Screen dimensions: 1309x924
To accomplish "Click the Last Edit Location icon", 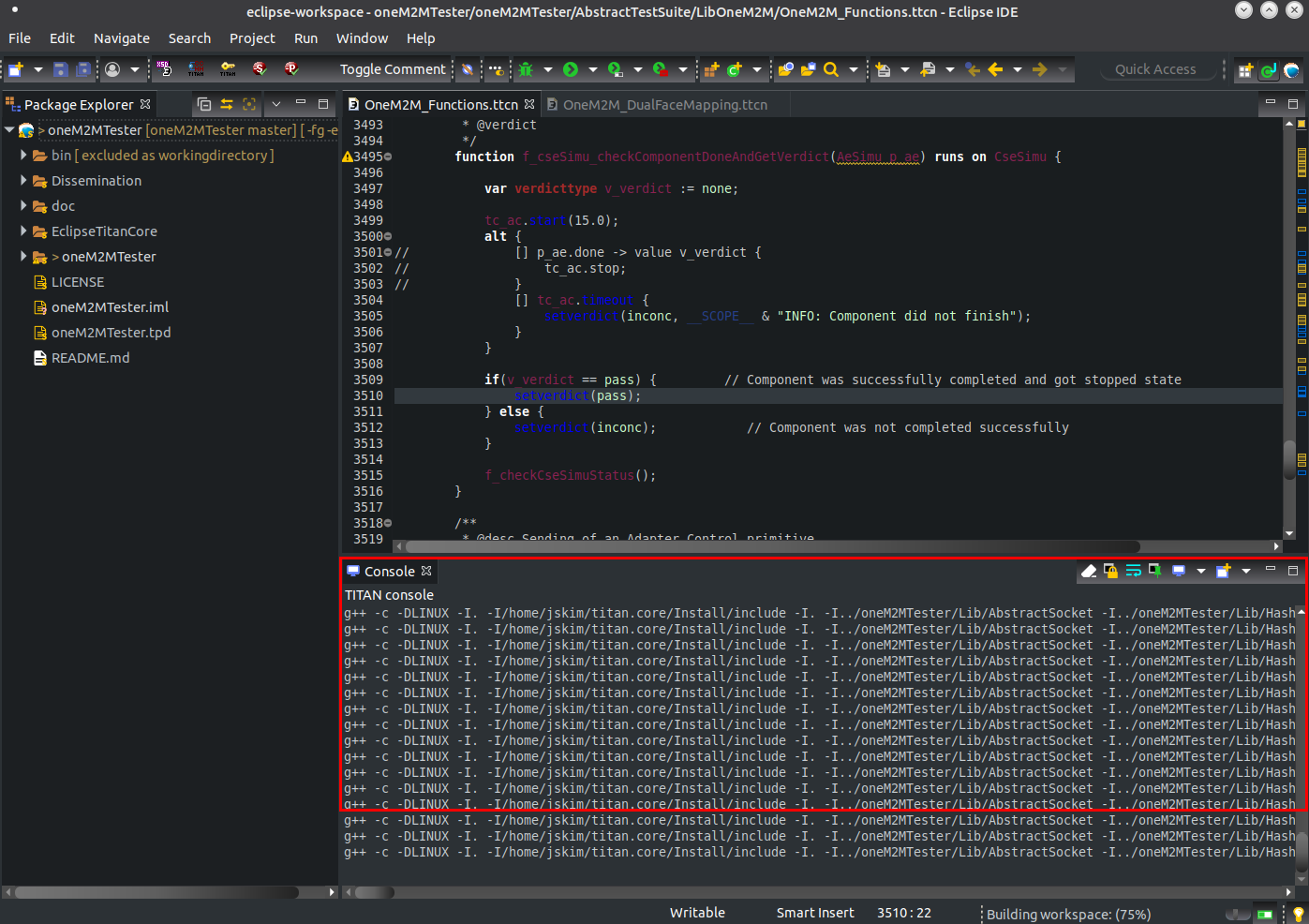I will (x=973, y=69).
